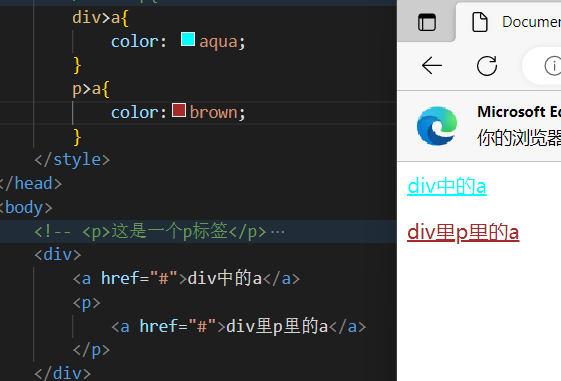561x381 pixels.
Task: Click the closing '</p>' tag
Action: click(x=91, y=350)
